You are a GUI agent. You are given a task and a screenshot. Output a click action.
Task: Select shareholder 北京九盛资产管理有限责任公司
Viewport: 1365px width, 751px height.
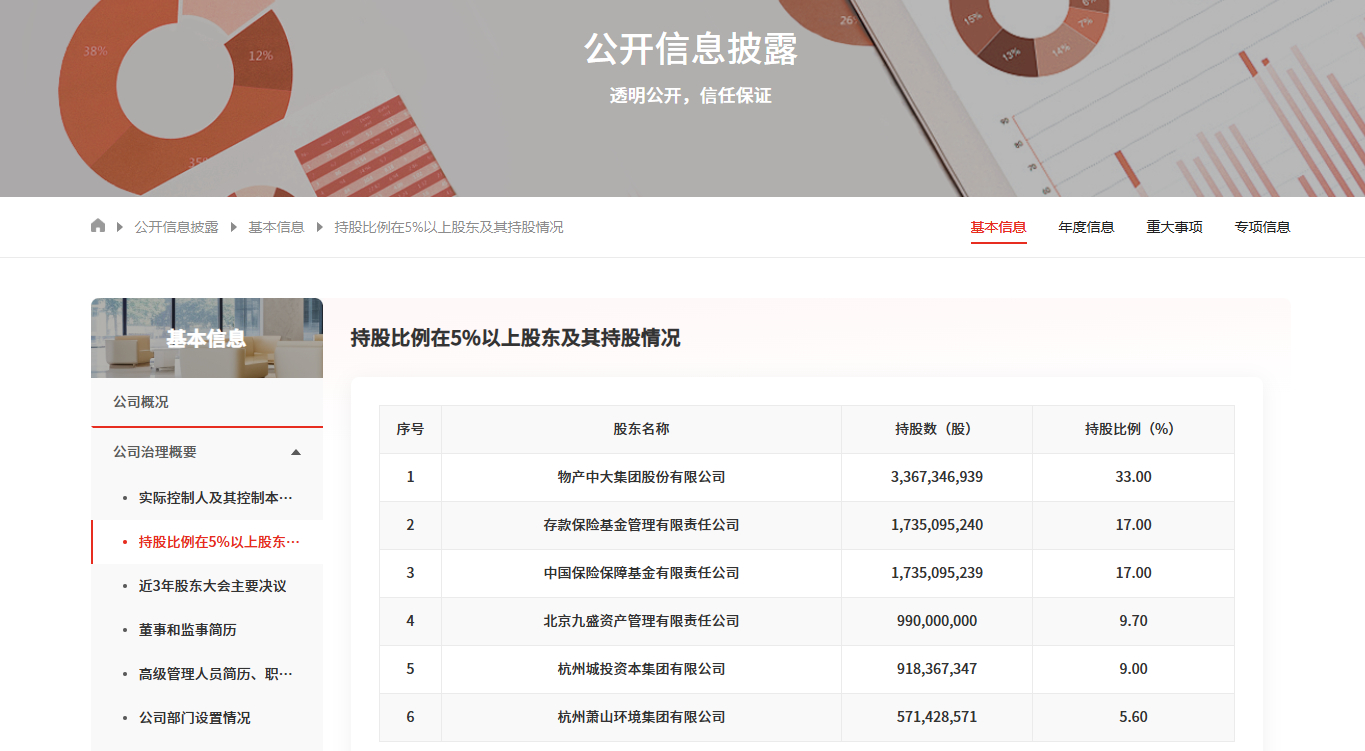click(x=641, y=621)
